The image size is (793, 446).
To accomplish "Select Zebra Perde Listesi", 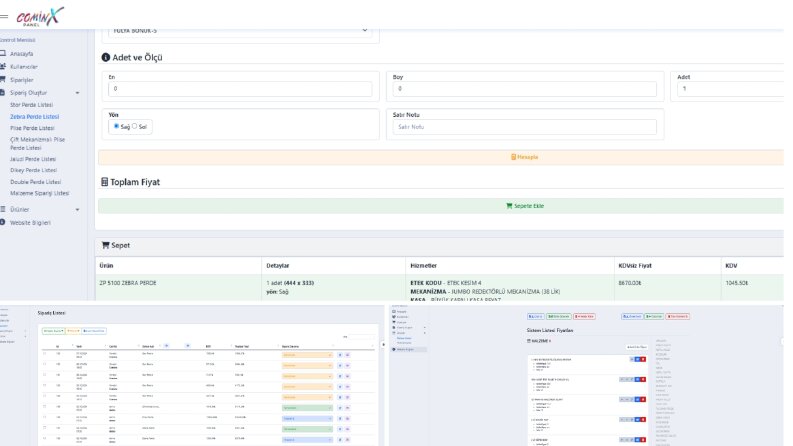I will coord(34,116).
